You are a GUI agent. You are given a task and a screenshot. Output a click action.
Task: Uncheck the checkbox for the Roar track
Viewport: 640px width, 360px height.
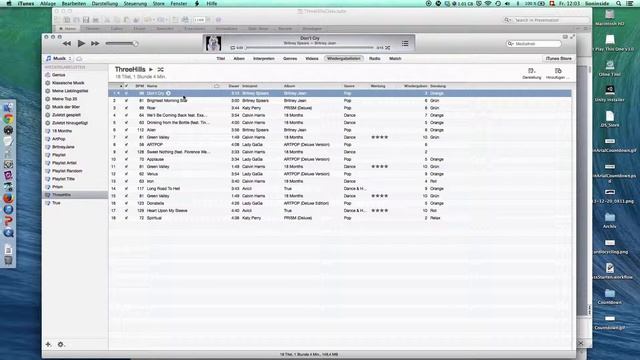[126, 108]
